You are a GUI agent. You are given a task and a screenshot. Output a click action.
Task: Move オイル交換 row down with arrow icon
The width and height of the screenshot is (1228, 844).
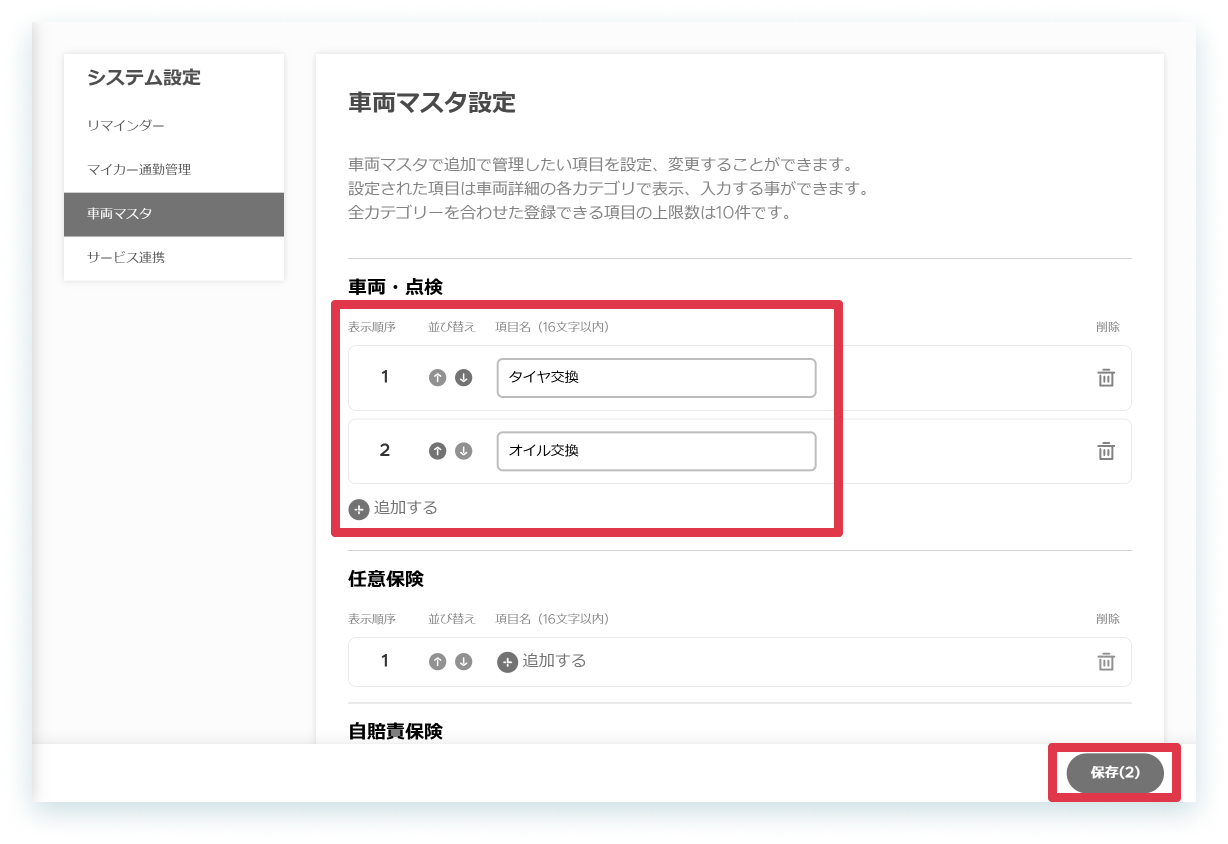(x=463, y=451)
